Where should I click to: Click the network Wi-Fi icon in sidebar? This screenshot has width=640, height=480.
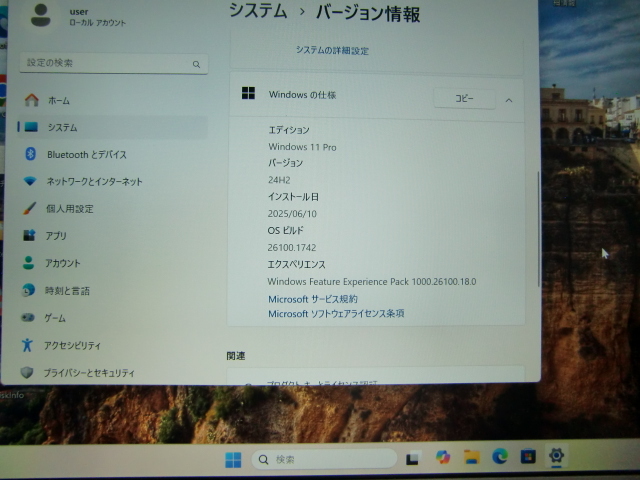[x=30, y=181]
